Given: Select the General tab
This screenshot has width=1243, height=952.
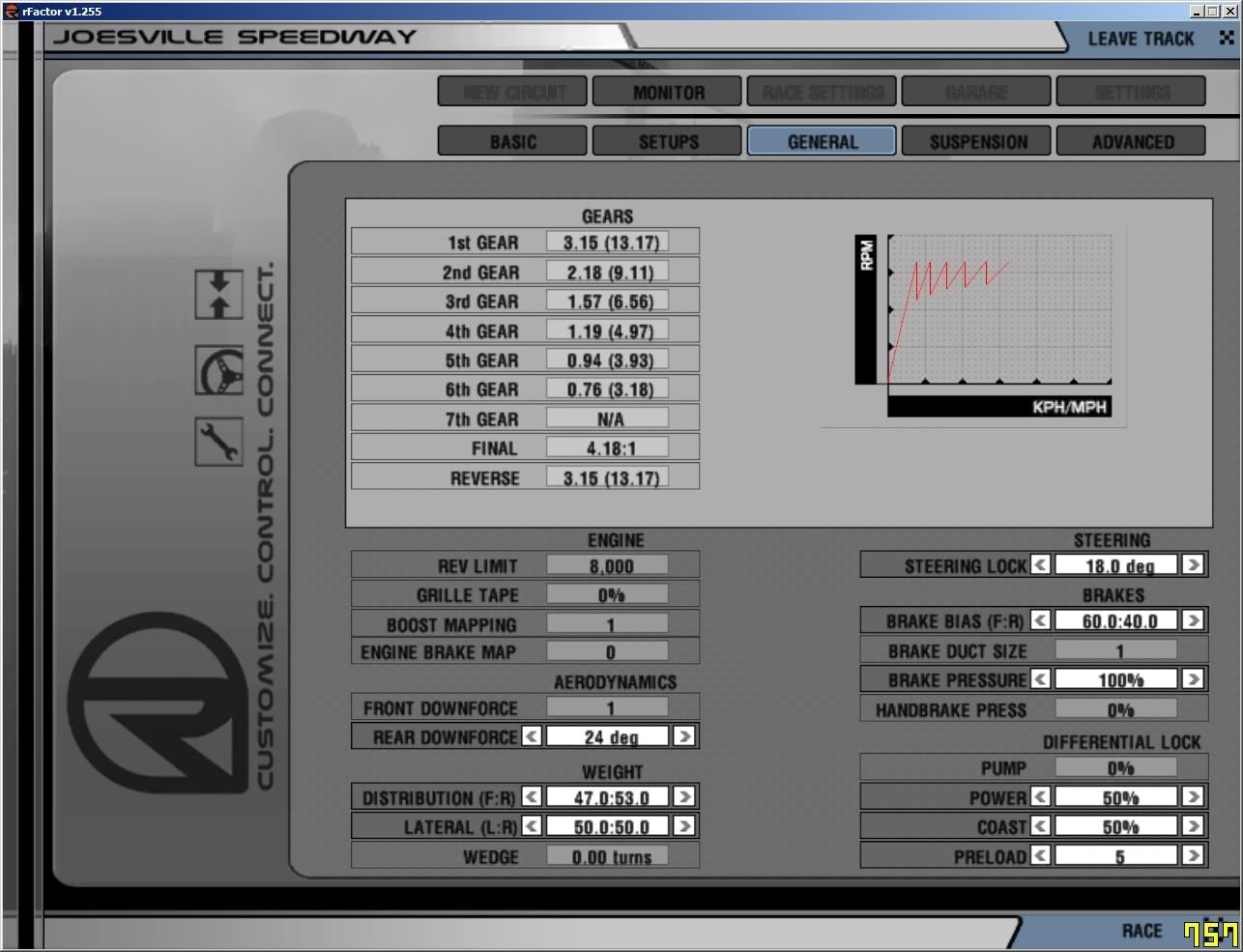Looking at the screenshot, I should pos(822,141).
